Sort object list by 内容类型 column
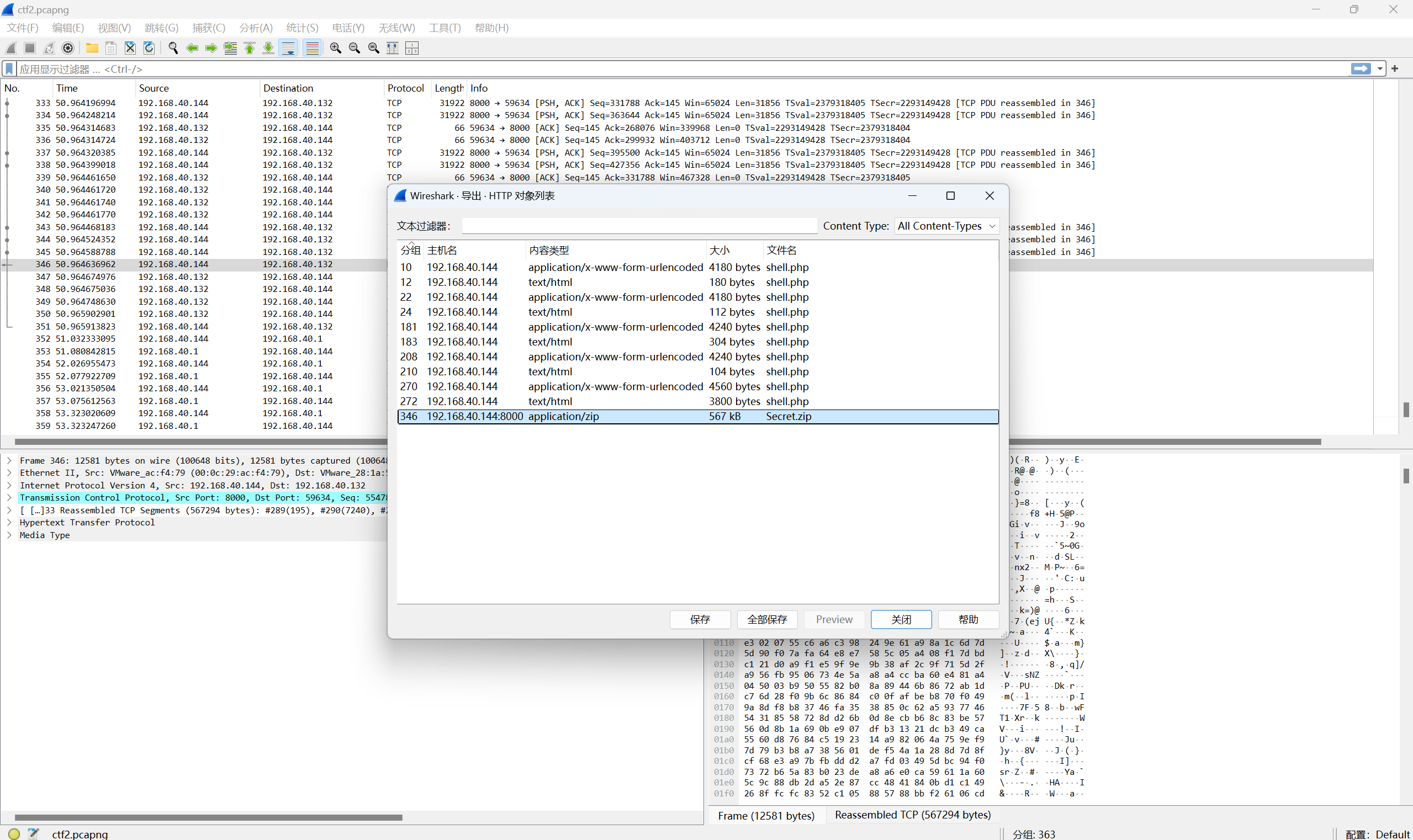Image resolution: width=1413 pixels, height=840 pixels. (x=616, y=250)
